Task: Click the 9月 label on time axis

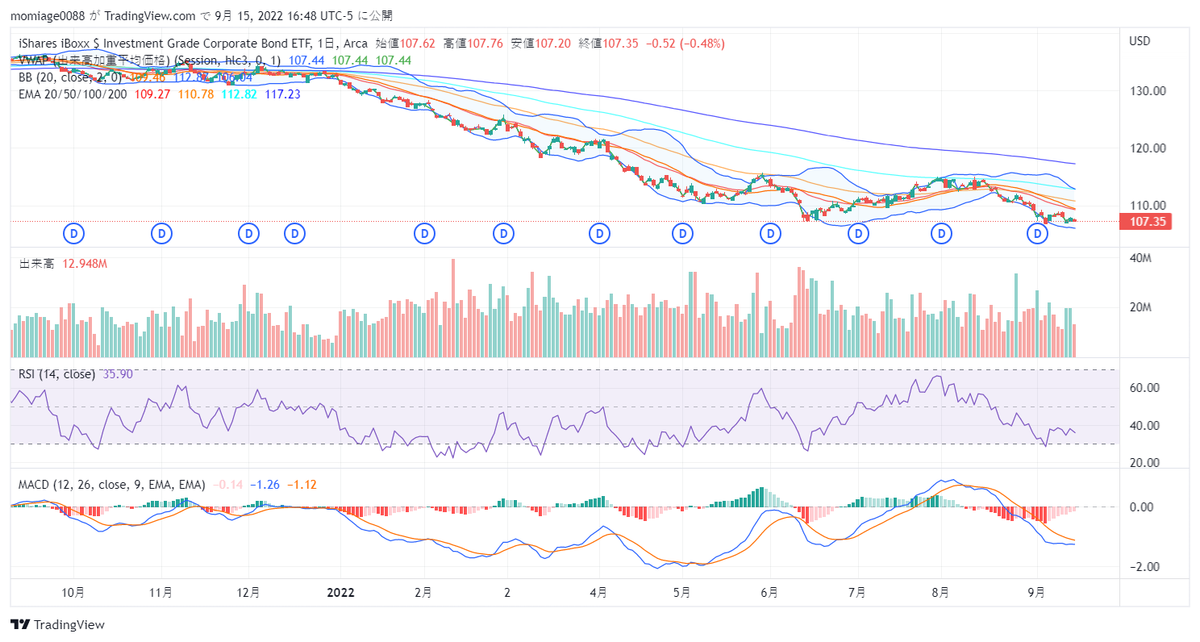Action: pyautogui.click(x=1038, y=592)
